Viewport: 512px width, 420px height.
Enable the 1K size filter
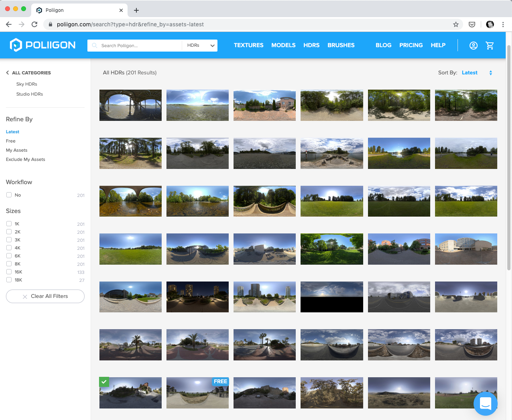(x=9, y=224)
